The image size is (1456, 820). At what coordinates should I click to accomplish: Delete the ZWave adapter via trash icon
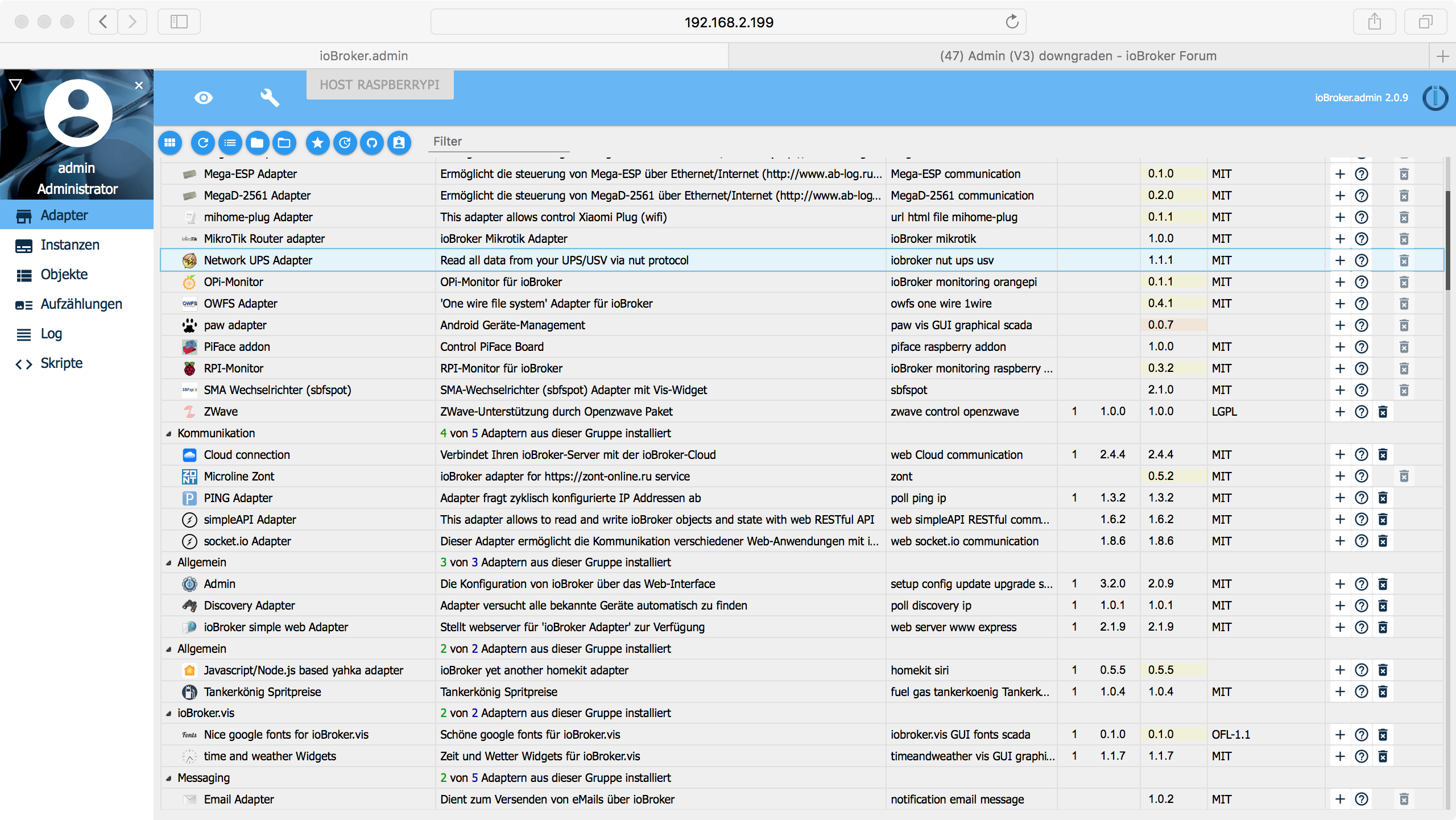tap(1383, 412)
